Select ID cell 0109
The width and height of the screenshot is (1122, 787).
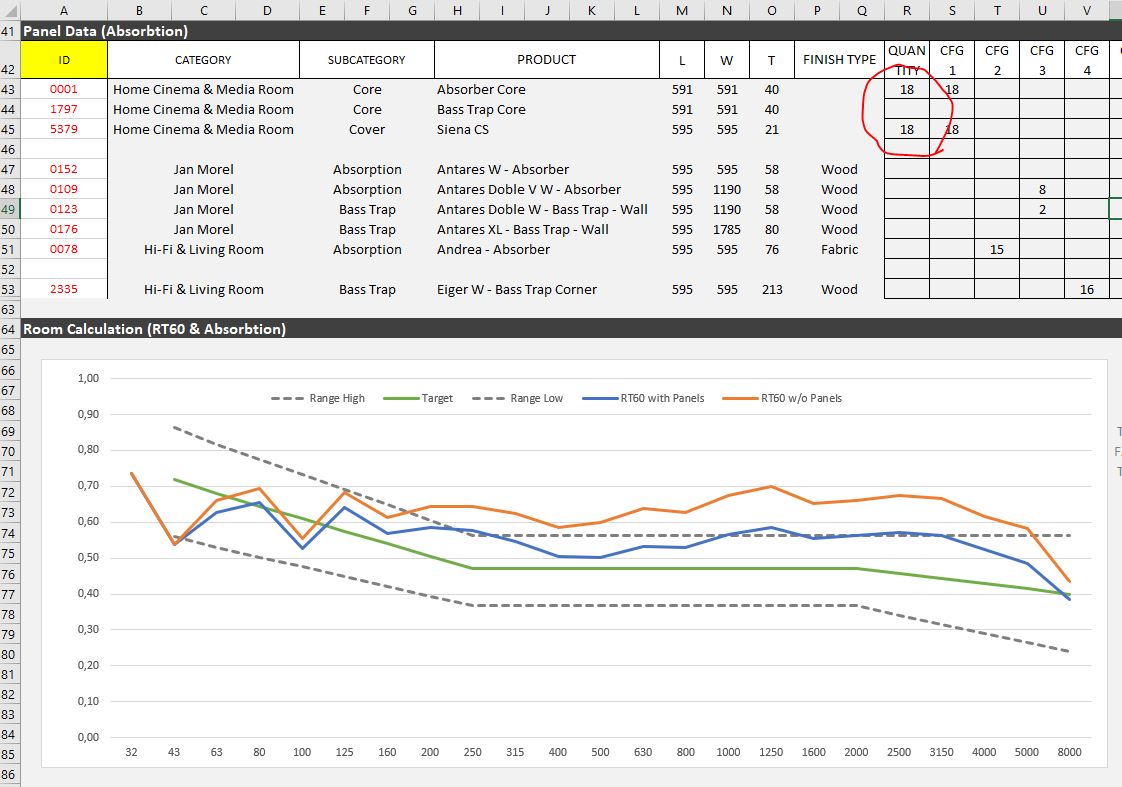point(64,189)
